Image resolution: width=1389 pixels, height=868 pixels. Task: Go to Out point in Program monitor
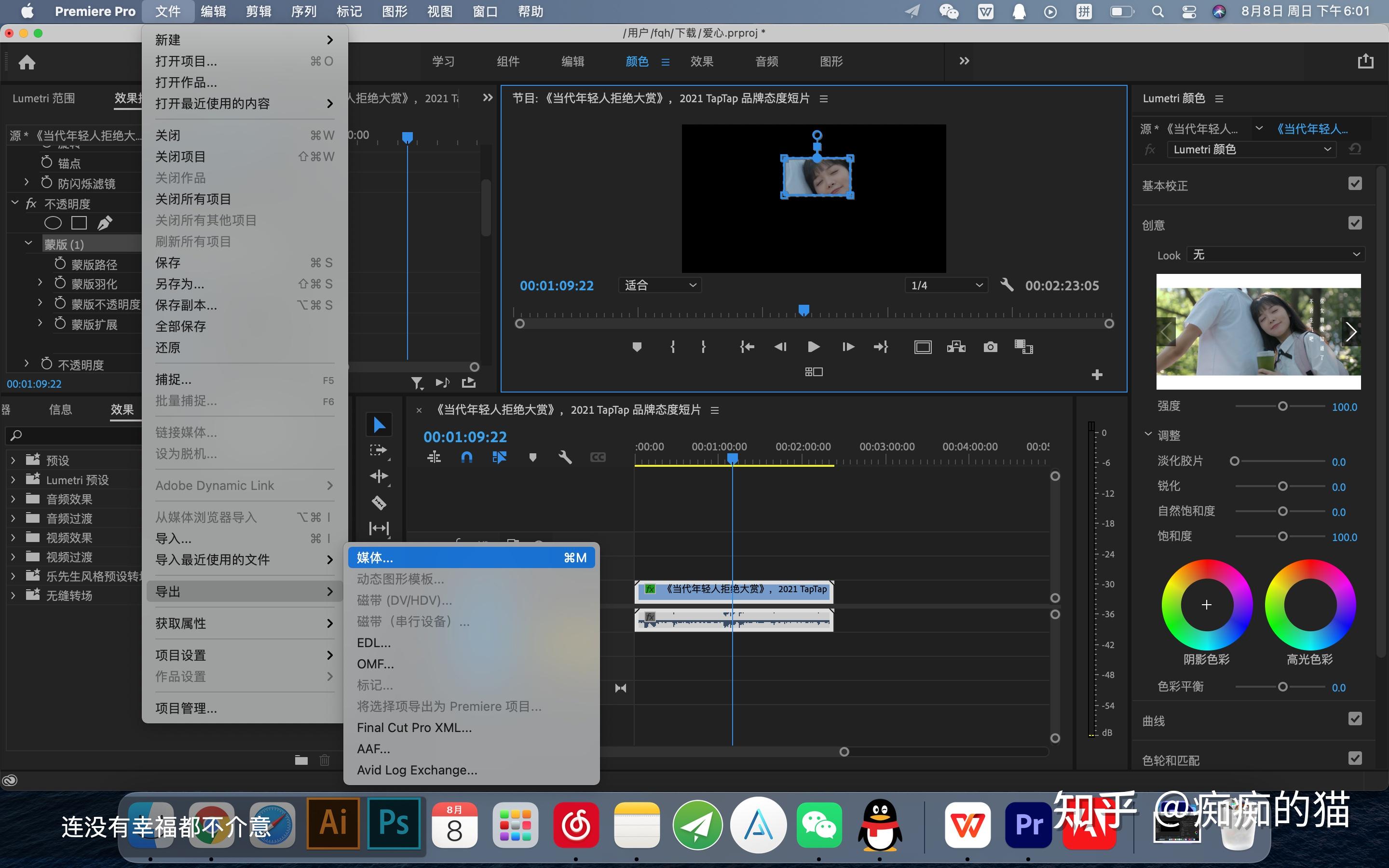881,347
